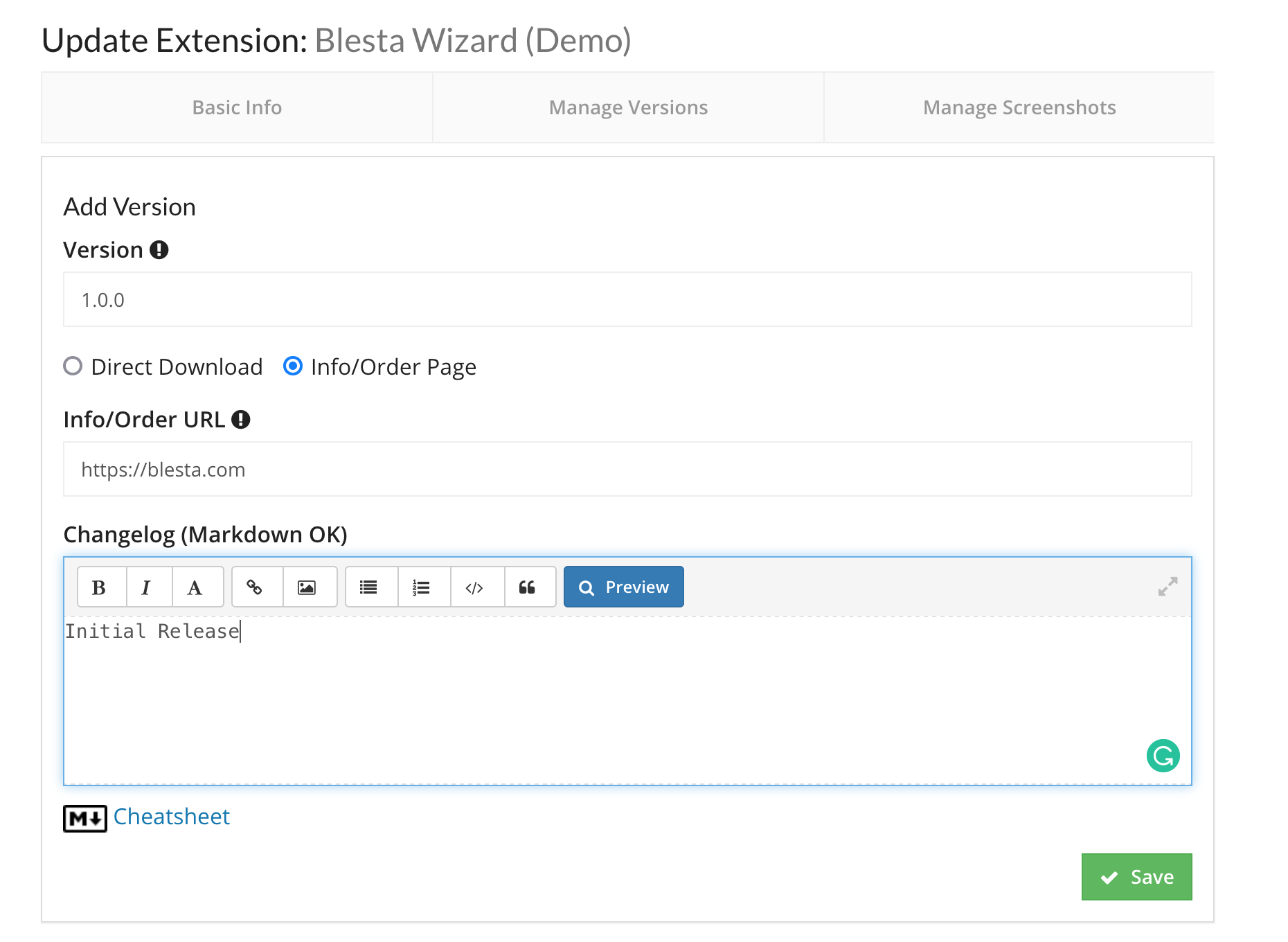Create an ordered numbered list
1288x942 pixels.
tap(423, 587)
